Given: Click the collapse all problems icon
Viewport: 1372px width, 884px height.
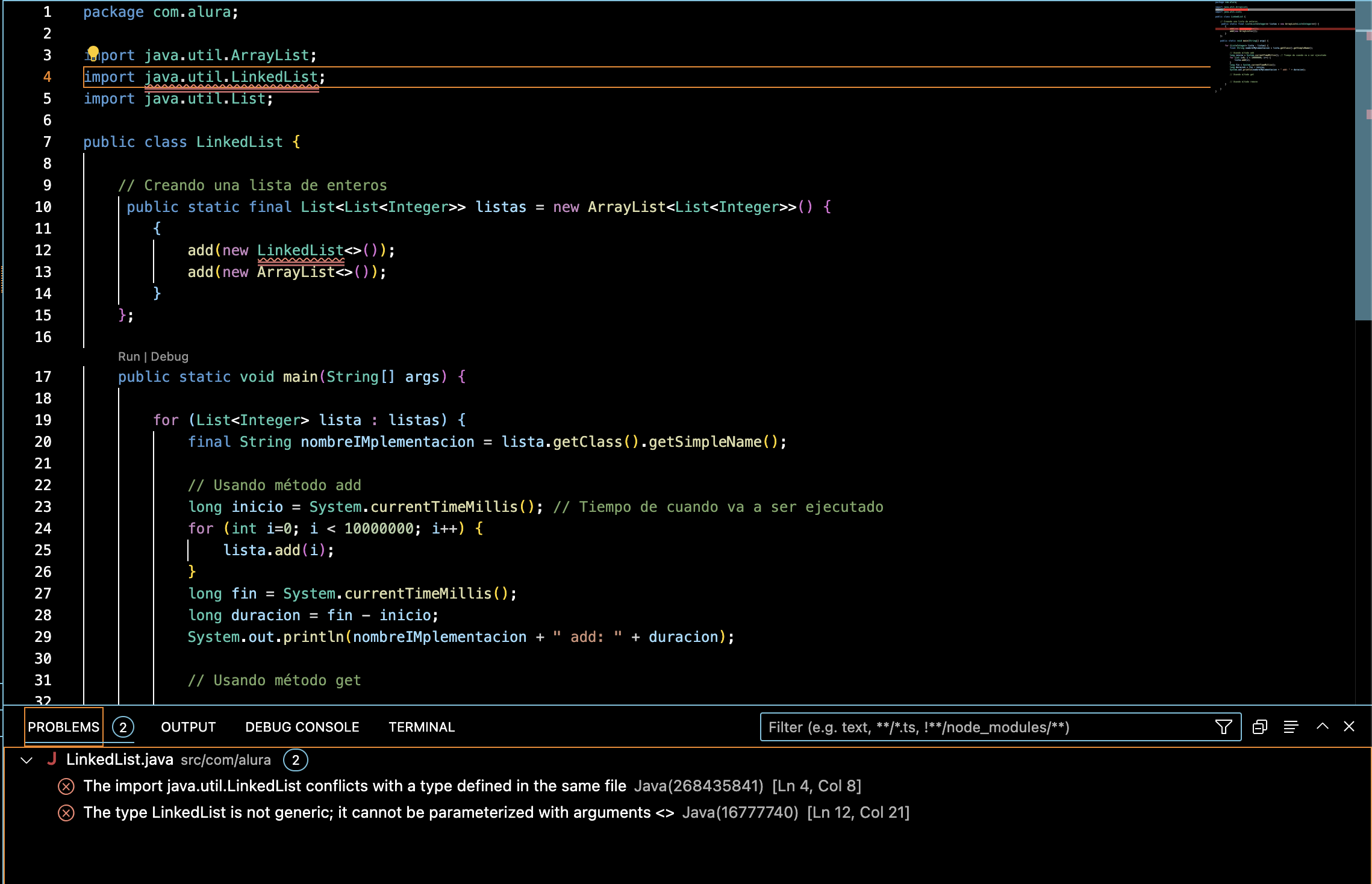Looking at the screenshot, I should coord(1259,727).
